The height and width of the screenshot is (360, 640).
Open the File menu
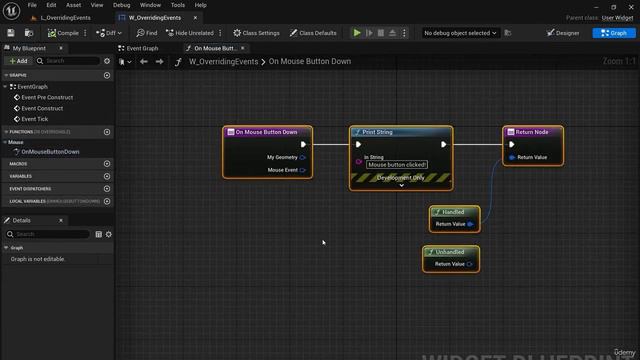[32, 5]
